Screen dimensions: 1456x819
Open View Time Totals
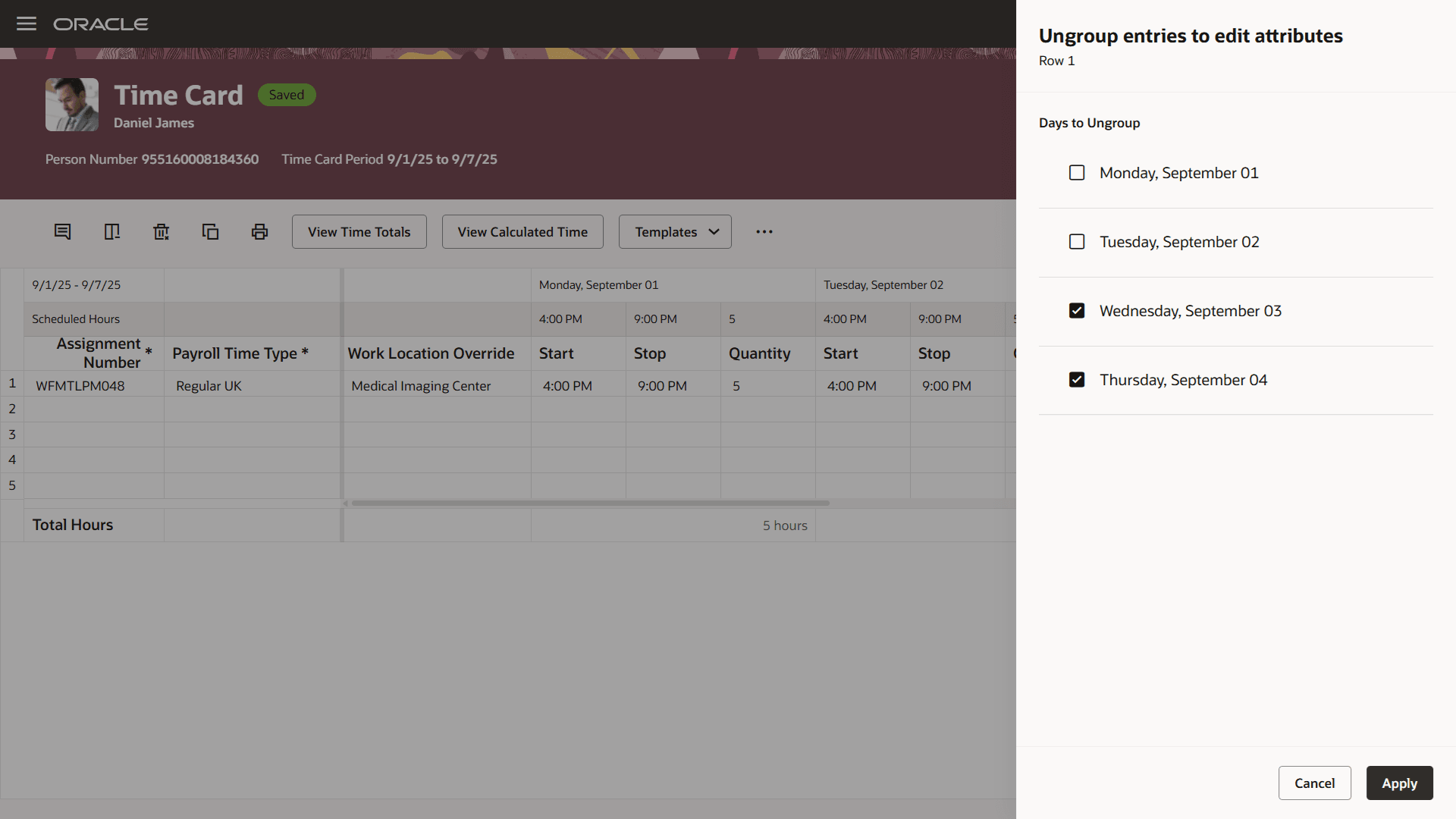359,231
